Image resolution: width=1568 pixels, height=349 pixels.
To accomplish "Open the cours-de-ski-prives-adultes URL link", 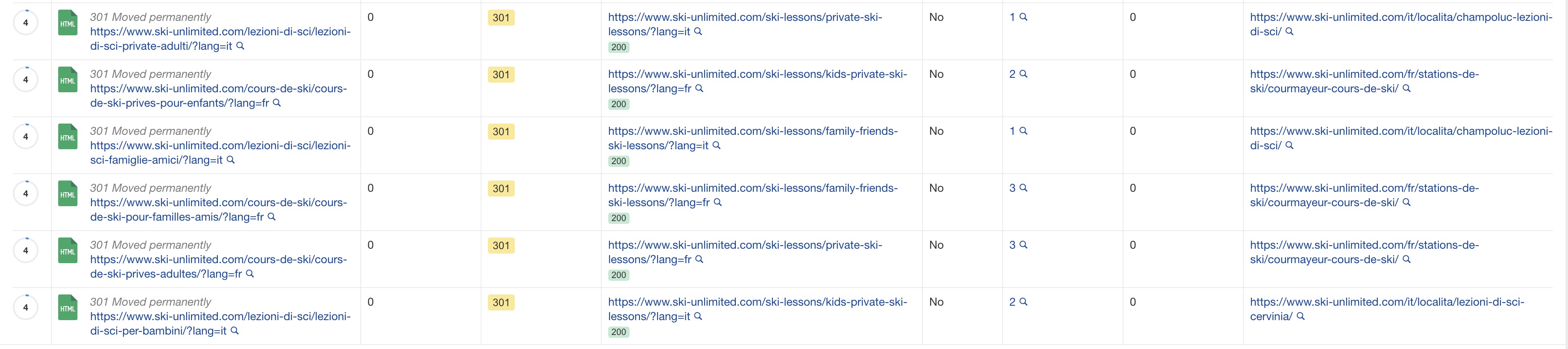I will click(x=219, y=267).
